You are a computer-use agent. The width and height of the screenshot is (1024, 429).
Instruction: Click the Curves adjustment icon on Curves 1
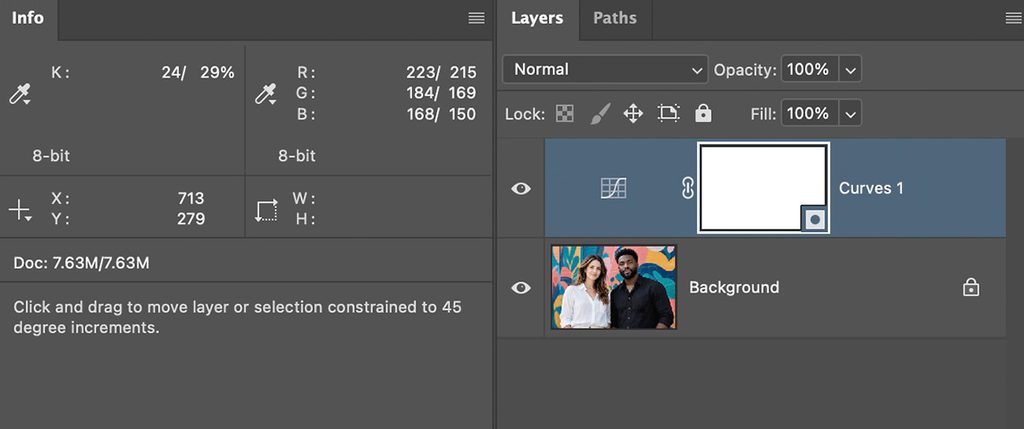point(613,188)
